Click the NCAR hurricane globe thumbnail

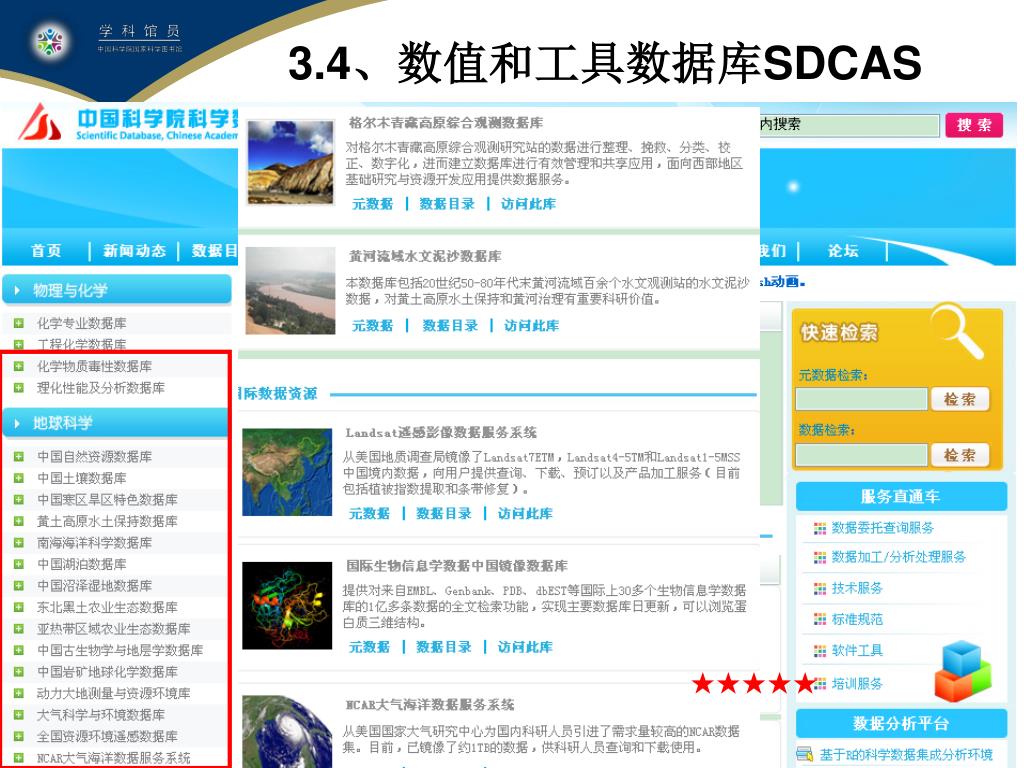pos(287,731)
